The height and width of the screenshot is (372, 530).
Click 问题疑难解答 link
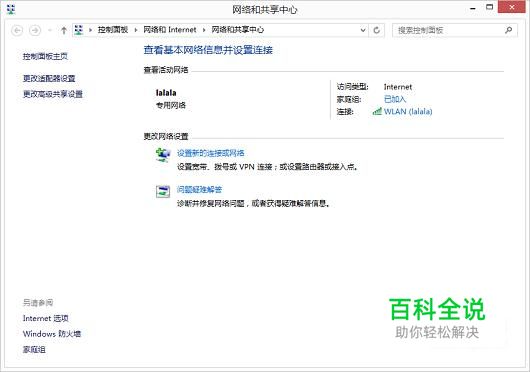(199, 190)
